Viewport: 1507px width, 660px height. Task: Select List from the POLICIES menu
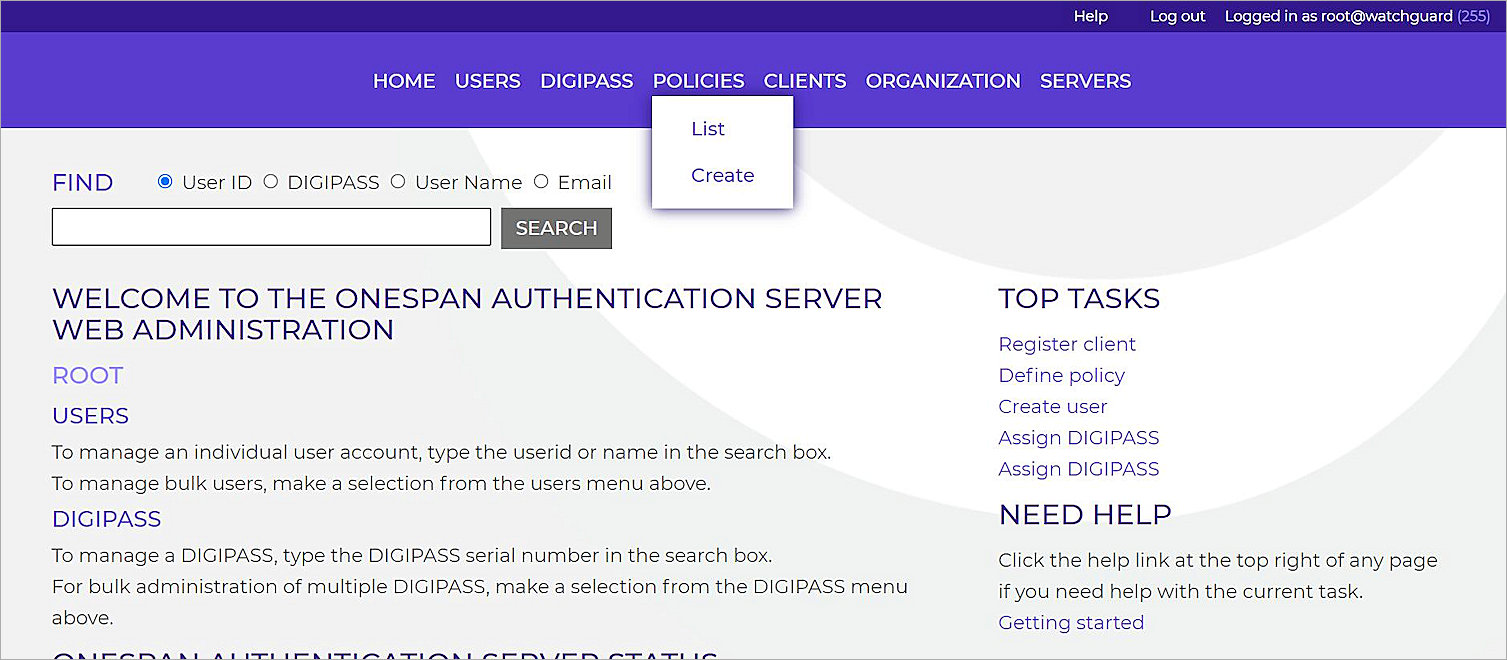[x=707, y=128]
